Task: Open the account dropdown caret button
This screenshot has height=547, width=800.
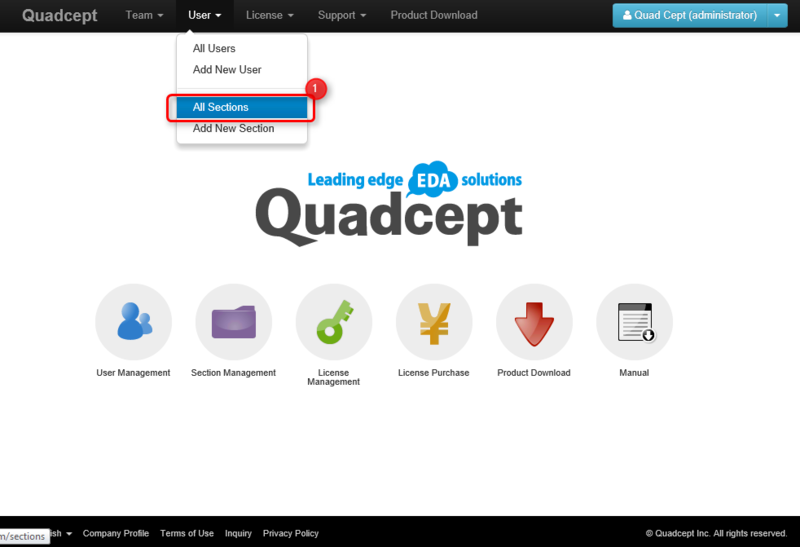Action: coord(777,15)
